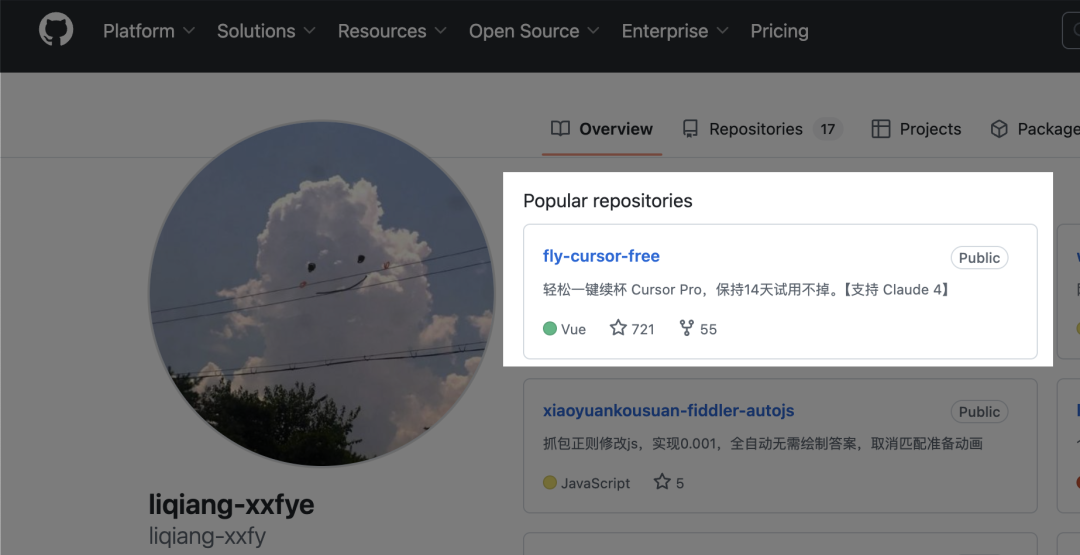Expand the Solutions dropdown menu

pyautogui.click(x=266, y=31)
